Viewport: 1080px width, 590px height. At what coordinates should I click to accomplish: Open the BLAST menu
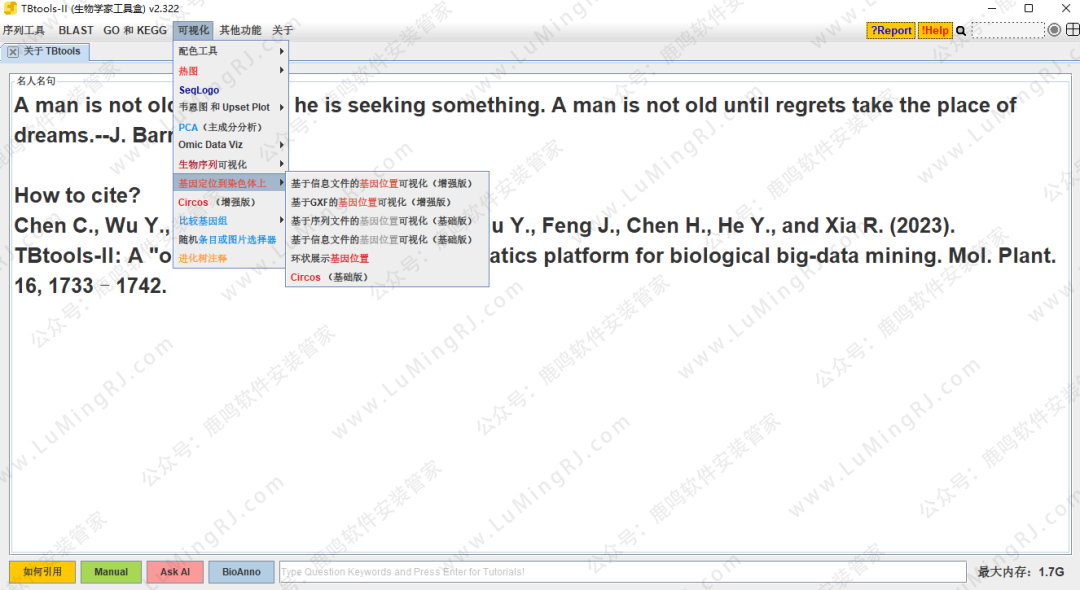click(x=75, y=31)
